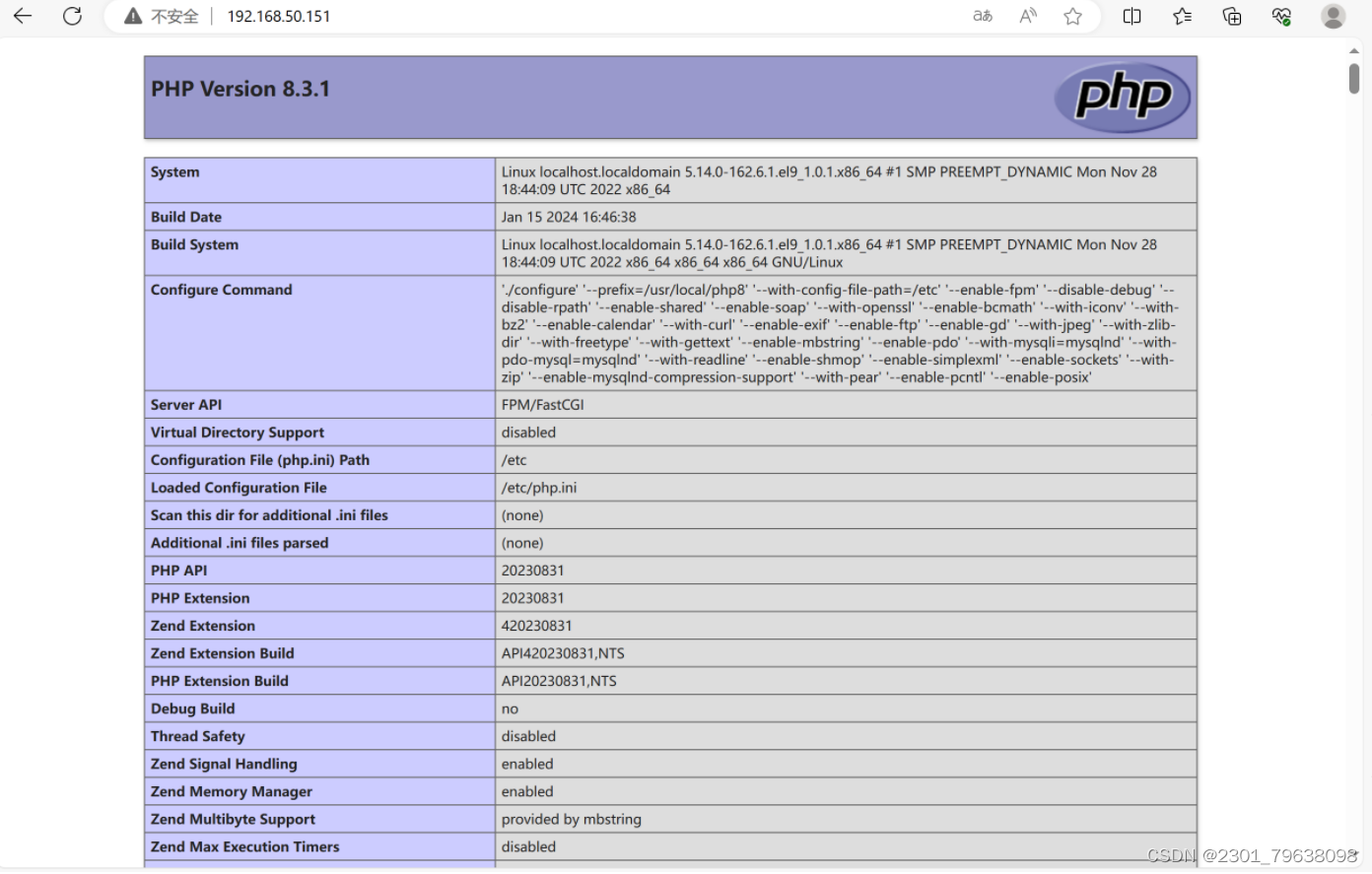Open the split screen view
Viewport: 1372px width, 874px height.
1132,16
